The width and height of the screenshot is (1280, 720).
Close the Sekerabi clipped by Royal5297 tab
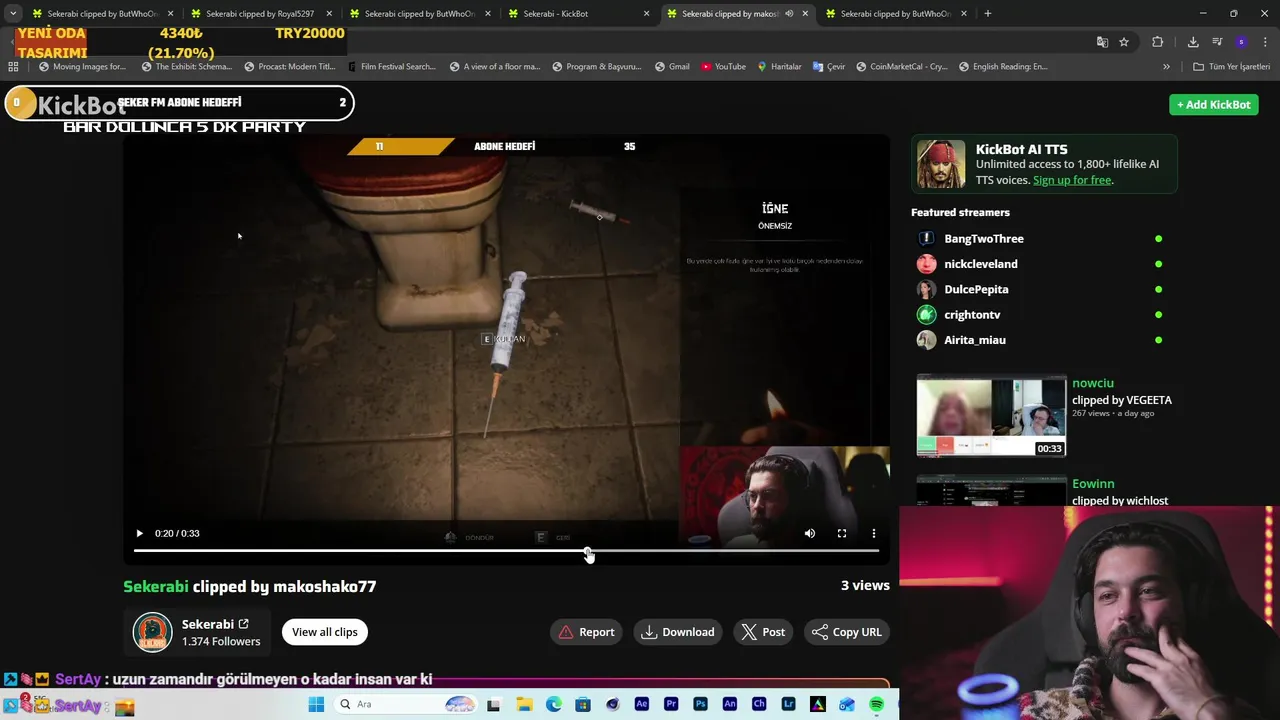tap(329, 14)
